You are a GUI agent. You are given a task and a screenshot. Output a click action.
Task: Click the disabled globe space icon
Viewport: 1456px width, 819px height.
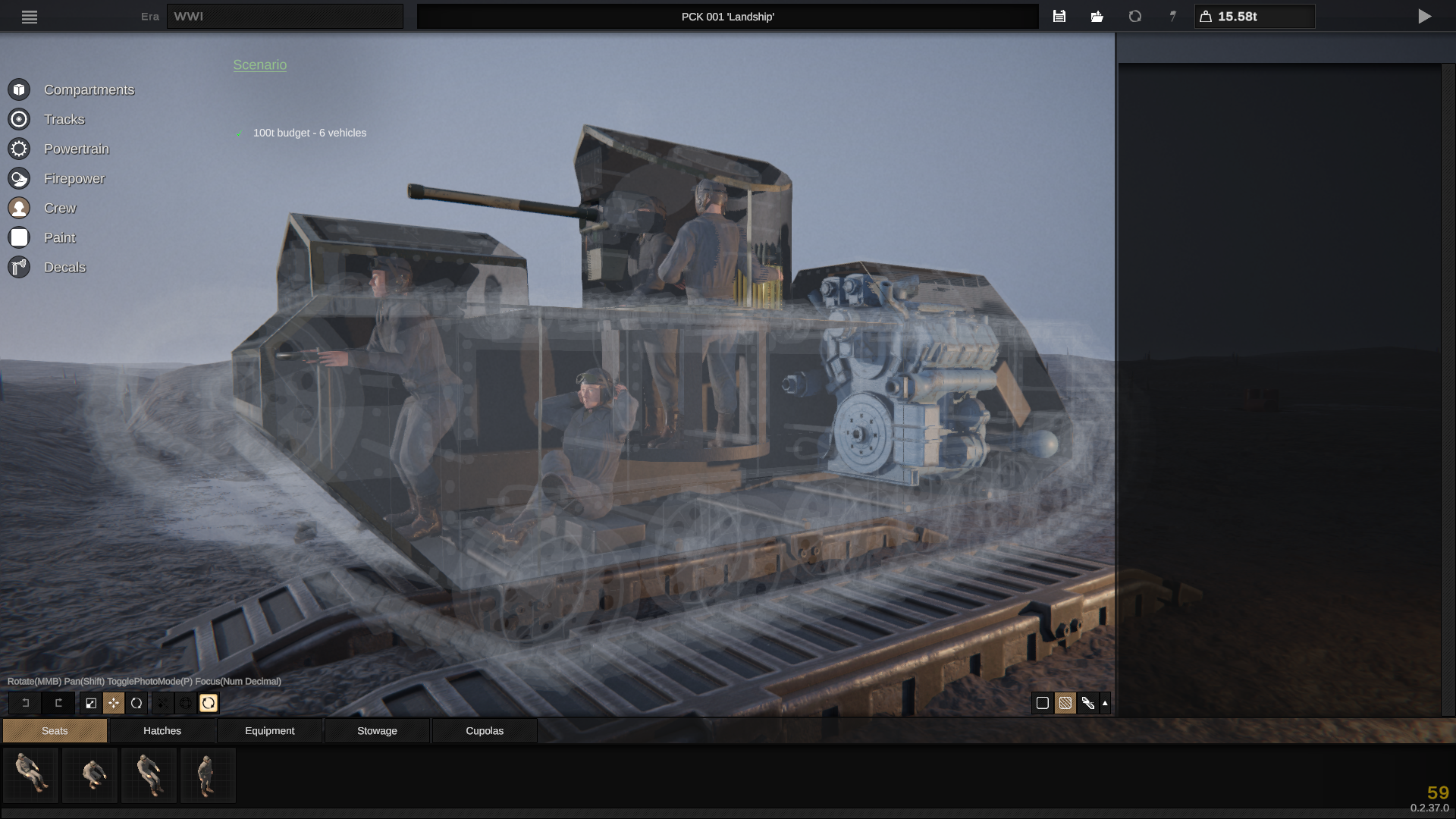pos(186,703)
